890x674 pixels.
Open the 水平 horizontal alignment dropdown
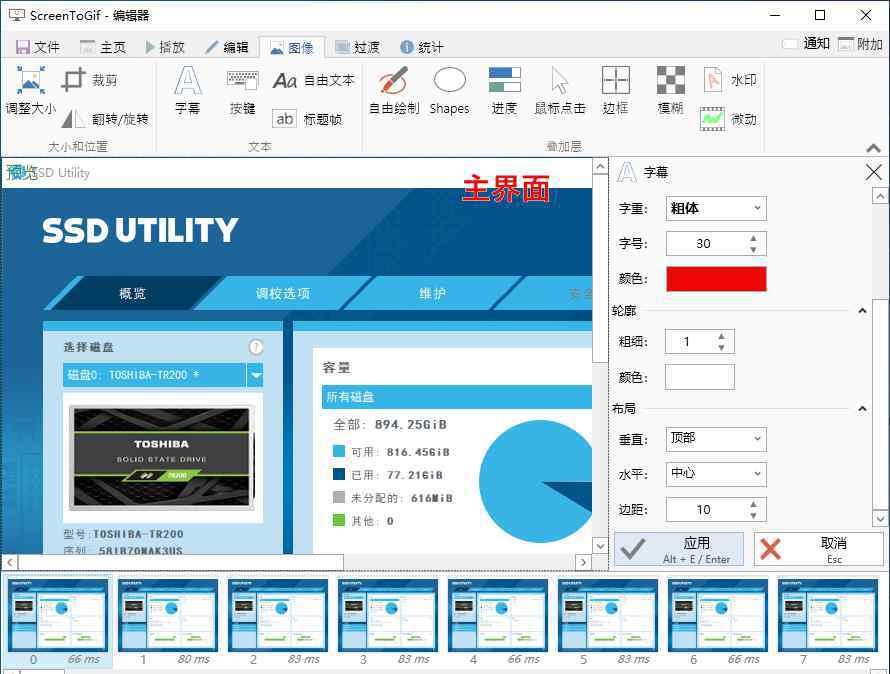[716, 474]
